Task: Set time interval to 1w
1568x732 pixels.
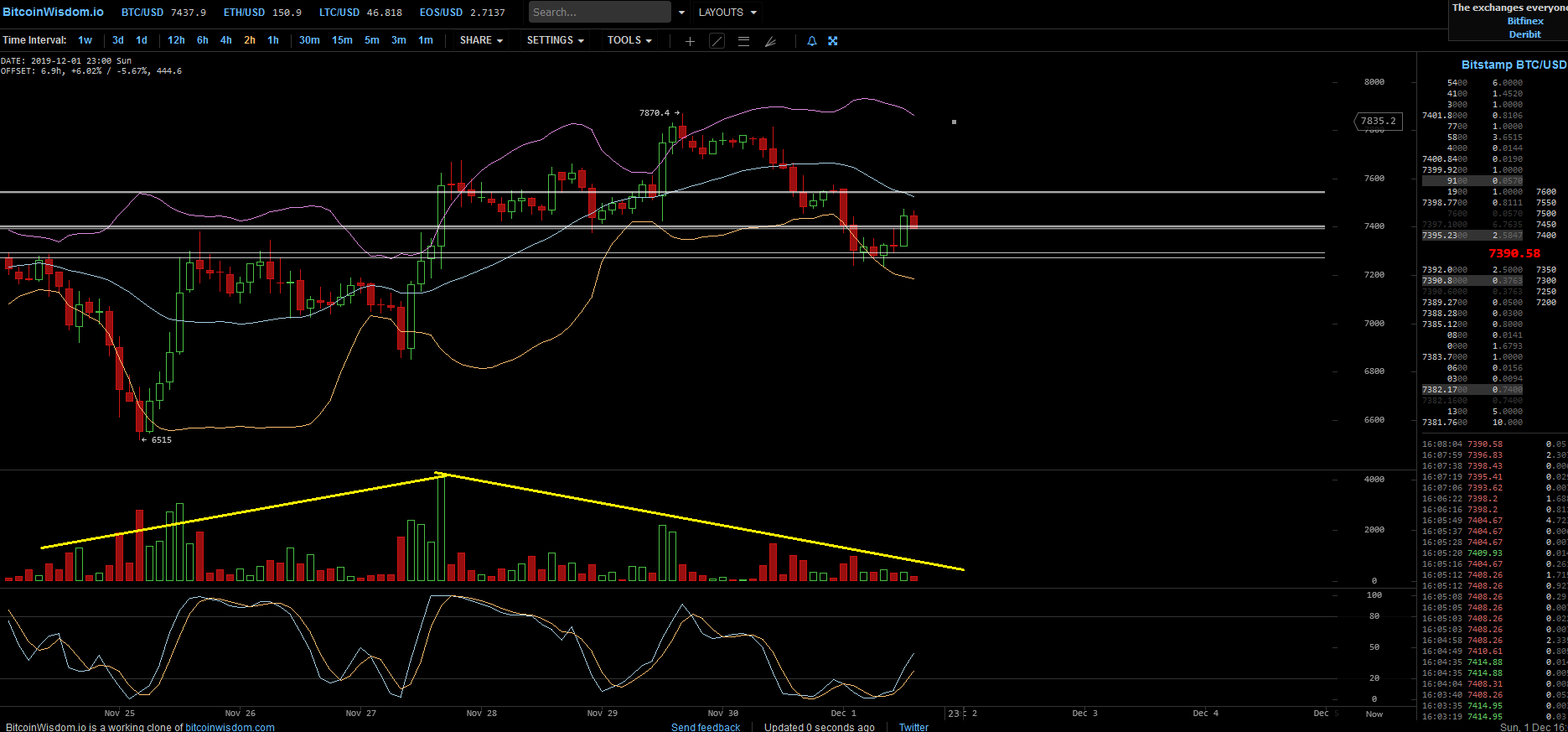Action: 85,40
